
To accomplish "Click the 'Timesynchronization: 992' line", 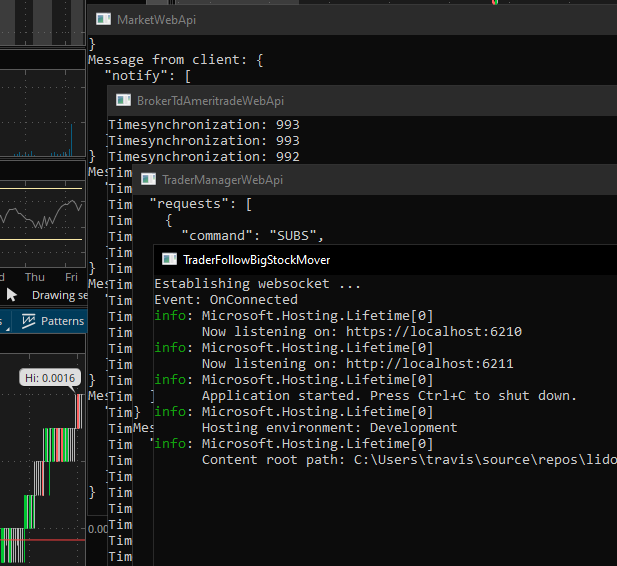I will click(204, 157).
